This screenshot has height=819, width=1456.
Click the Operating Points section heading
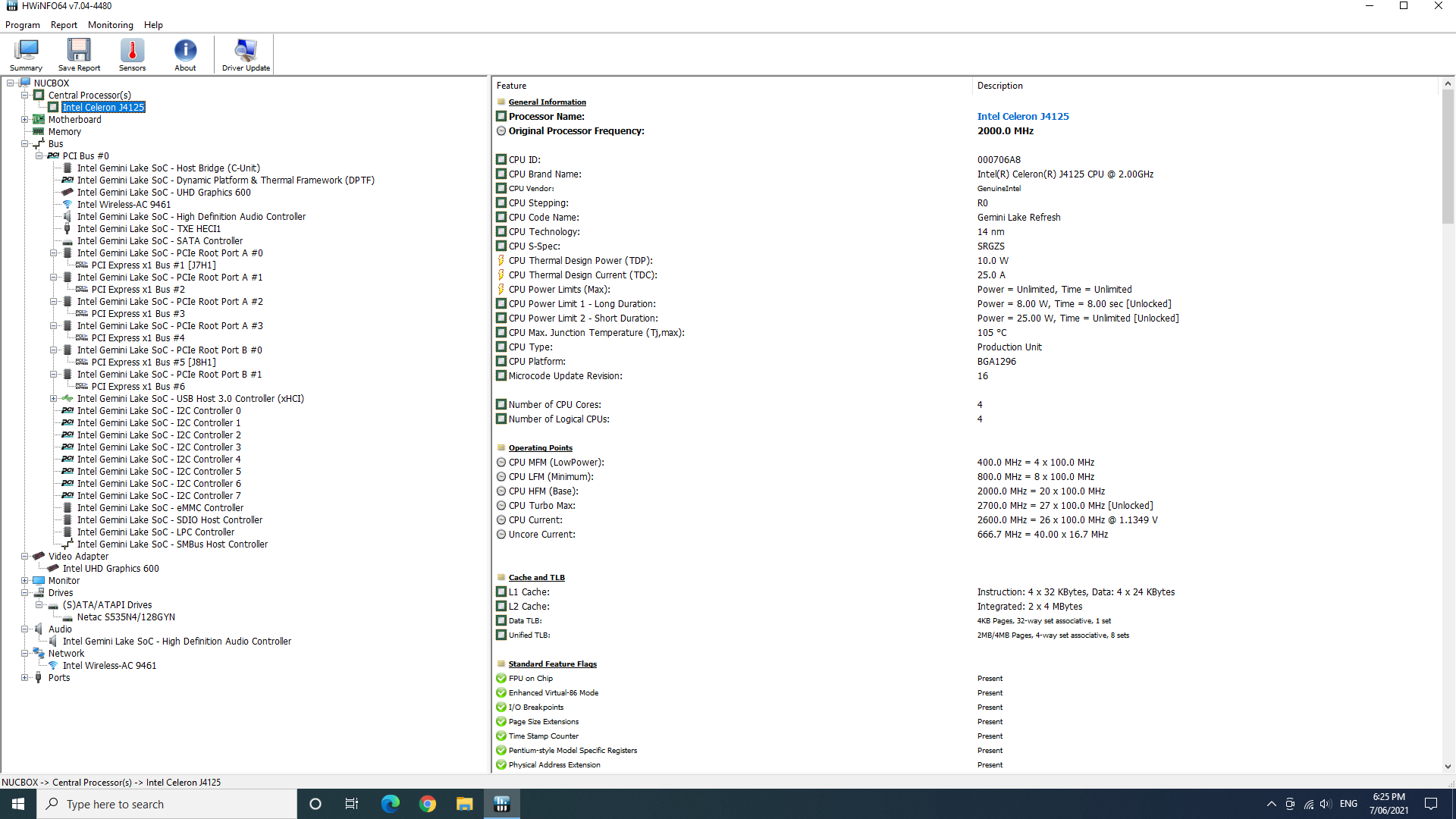point(540,448)
